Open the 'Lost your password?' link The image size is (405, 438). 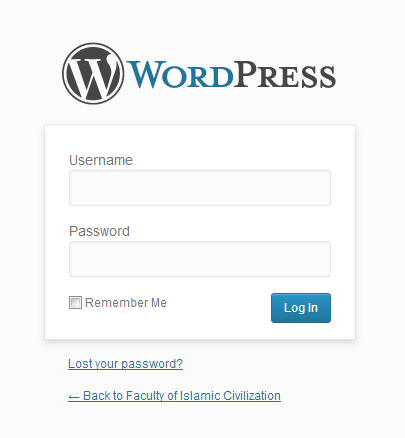[125, 364]
